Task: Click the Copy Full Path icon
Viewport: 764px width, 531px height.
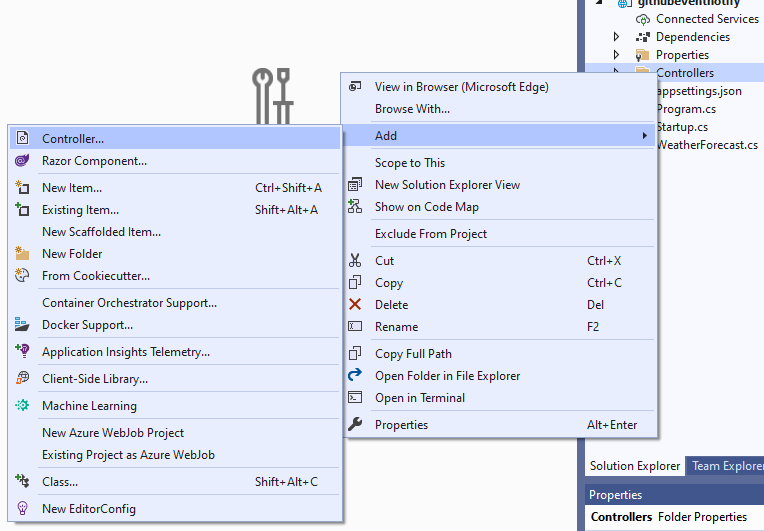Action: coord(355,353)
